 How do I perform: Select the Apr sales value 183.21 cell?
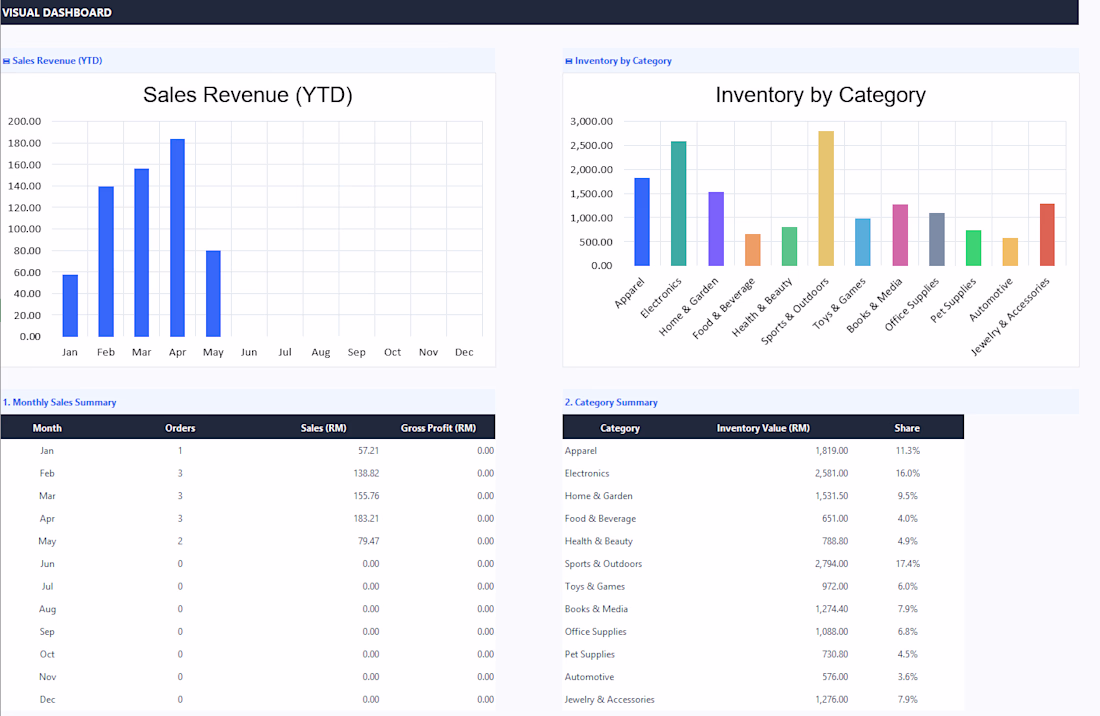pos(366,518)
